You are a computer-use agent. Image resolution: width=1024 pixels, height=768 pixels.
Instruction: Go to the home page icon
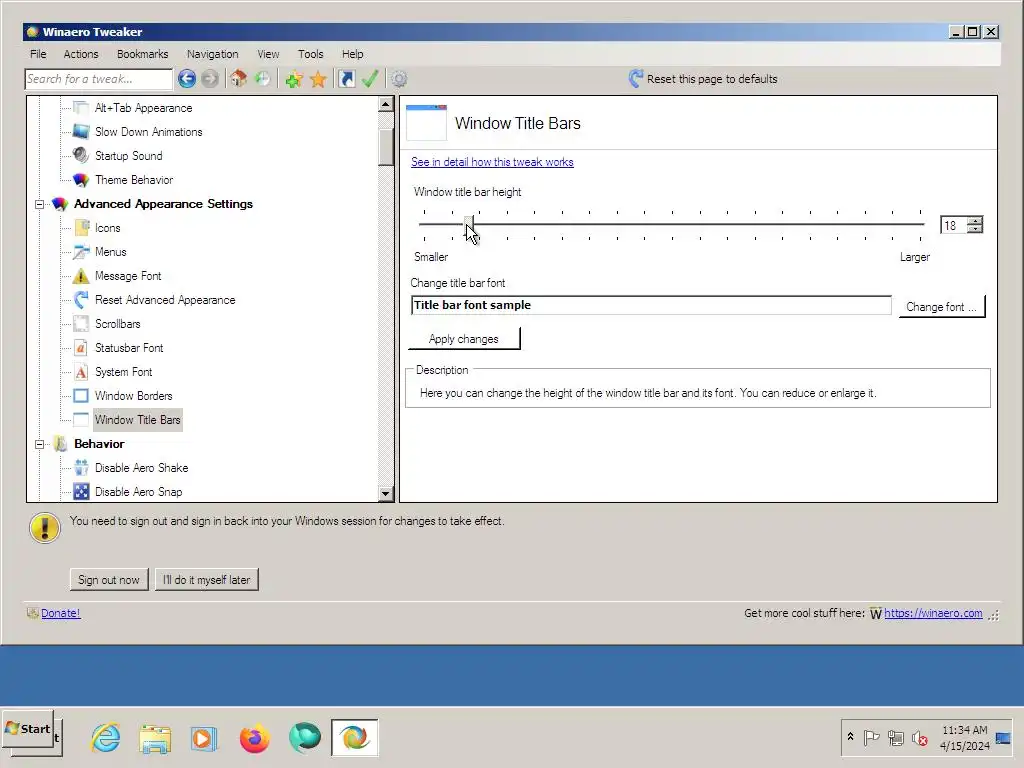coord(238,79)
